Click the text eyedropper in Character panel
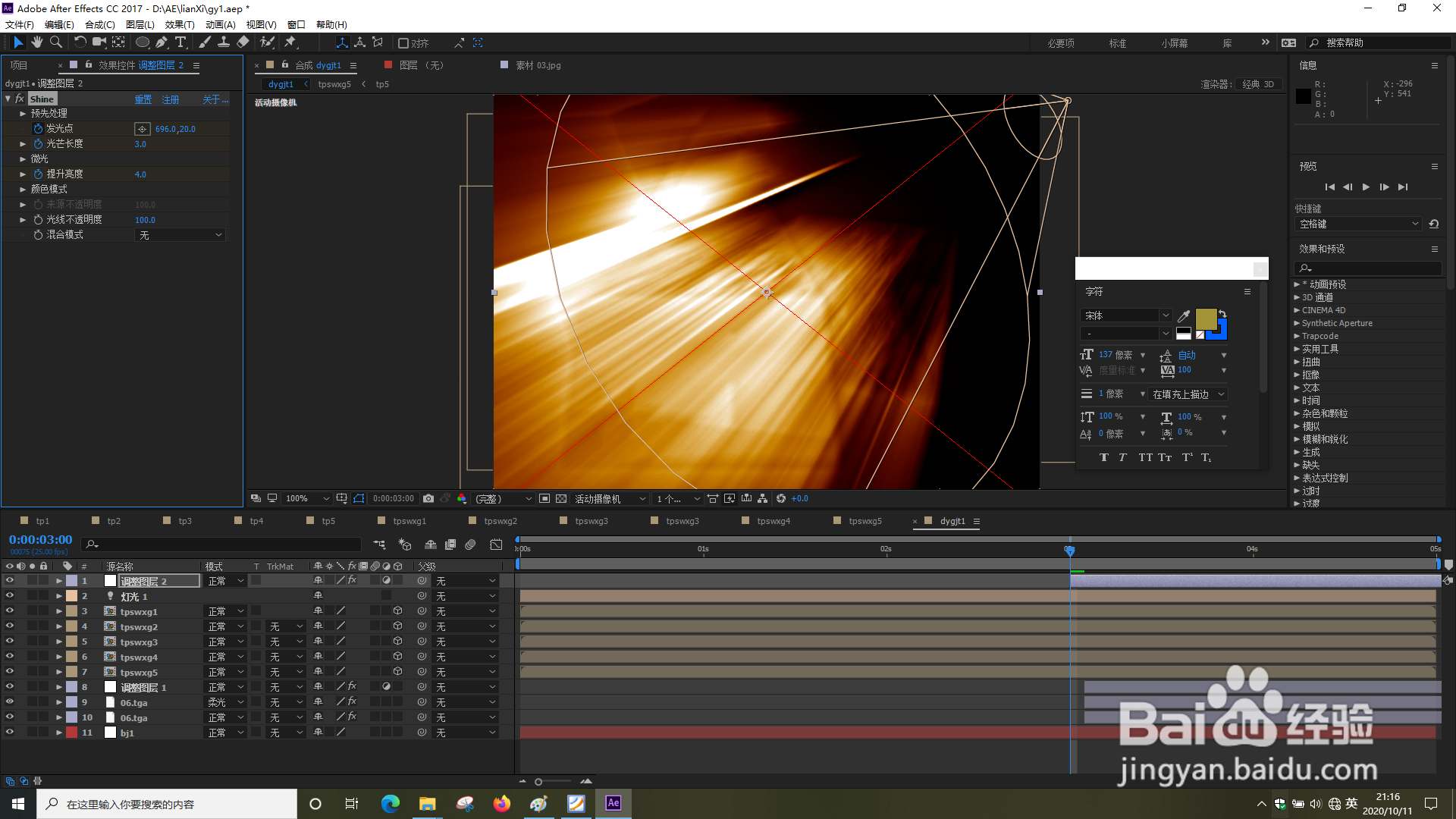 (x=1183, y=315)
